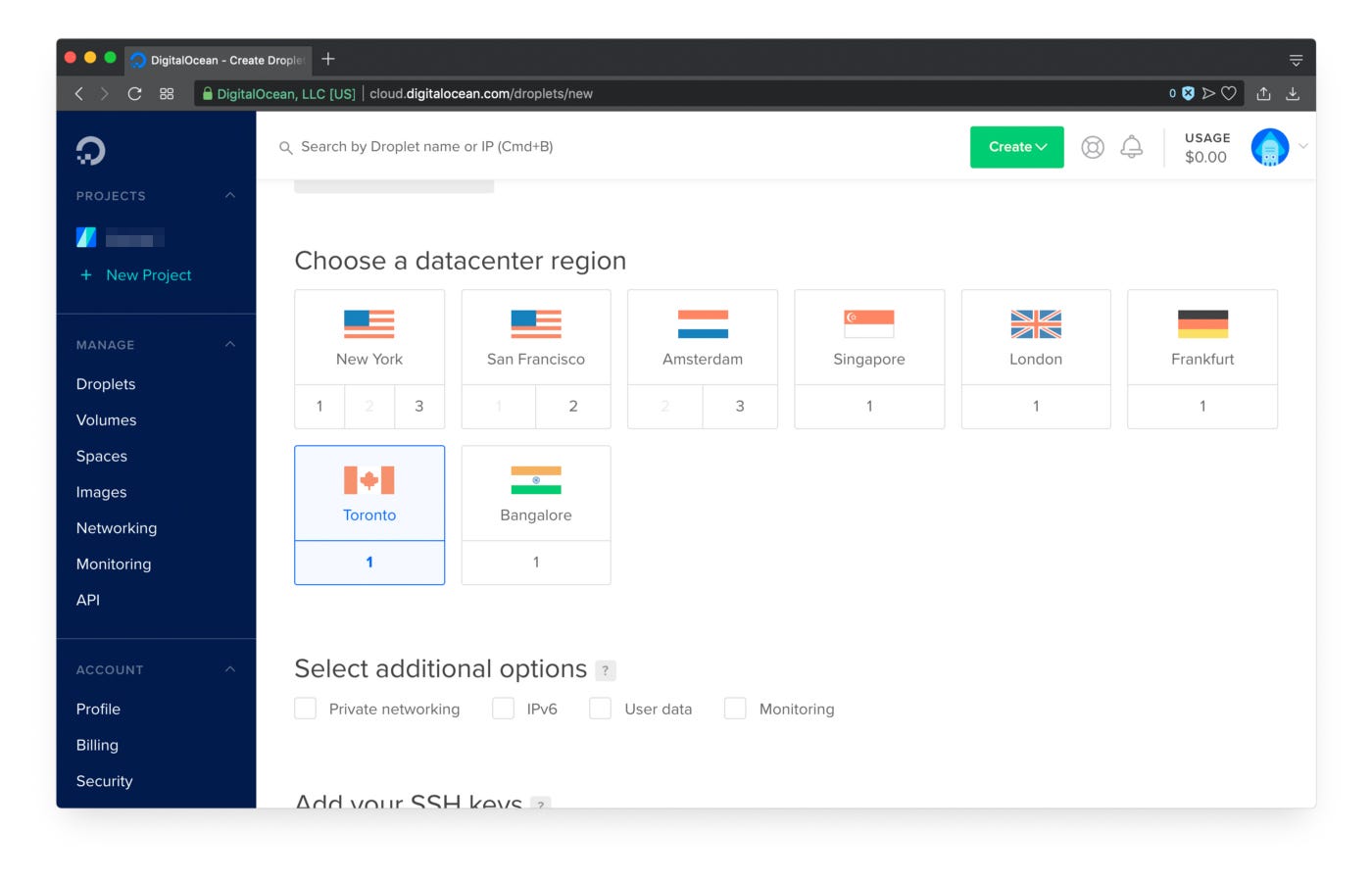
Task: Click the search magnifier icon
Action: [286, 148]
